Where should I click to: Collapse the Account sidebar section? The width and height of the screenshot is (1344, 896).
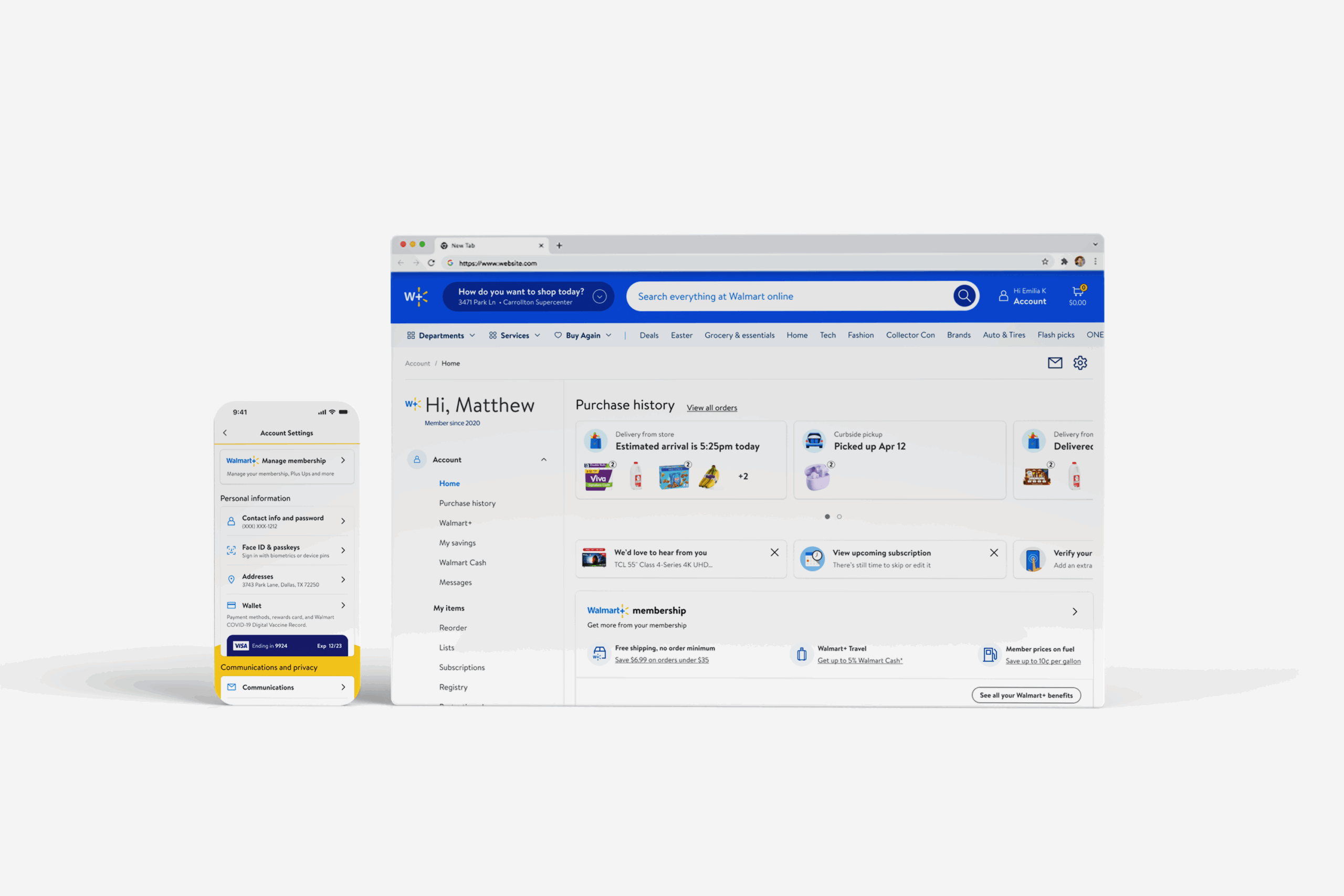pos(543,460)
